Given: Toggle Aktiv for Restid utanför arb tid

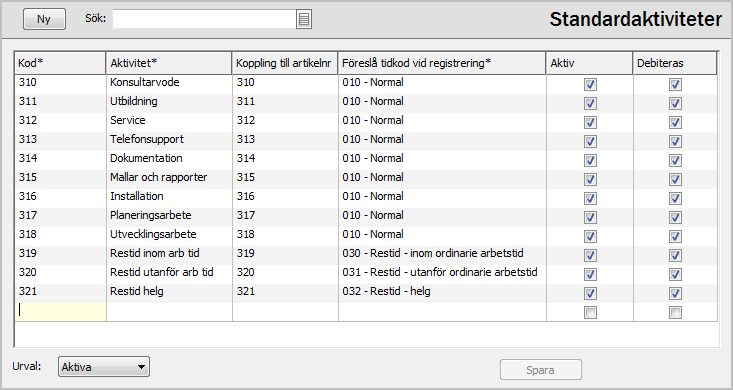Looking at the screenshot, I should [590, 274].
